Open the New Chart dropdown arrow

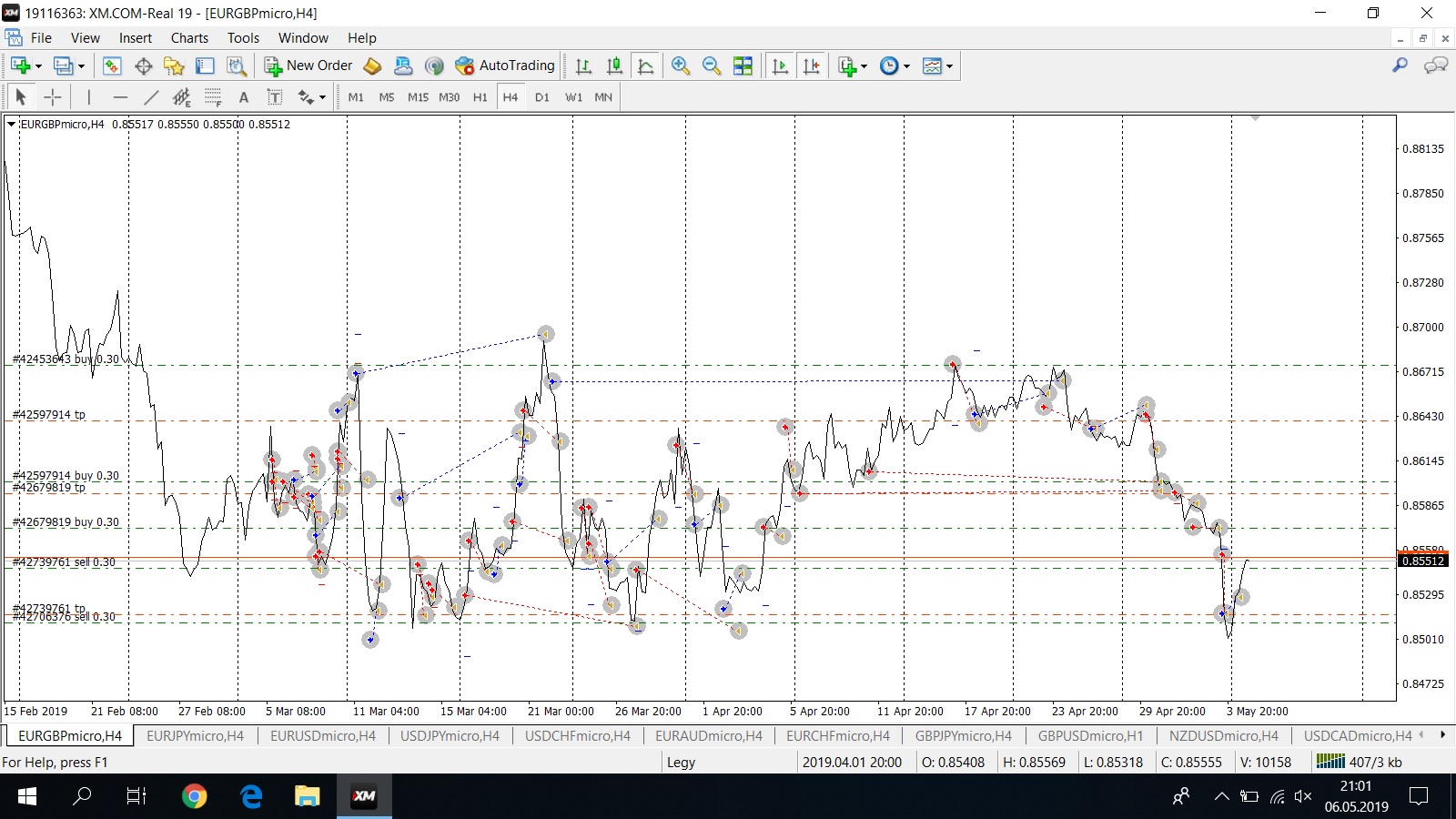coord(38,66)
